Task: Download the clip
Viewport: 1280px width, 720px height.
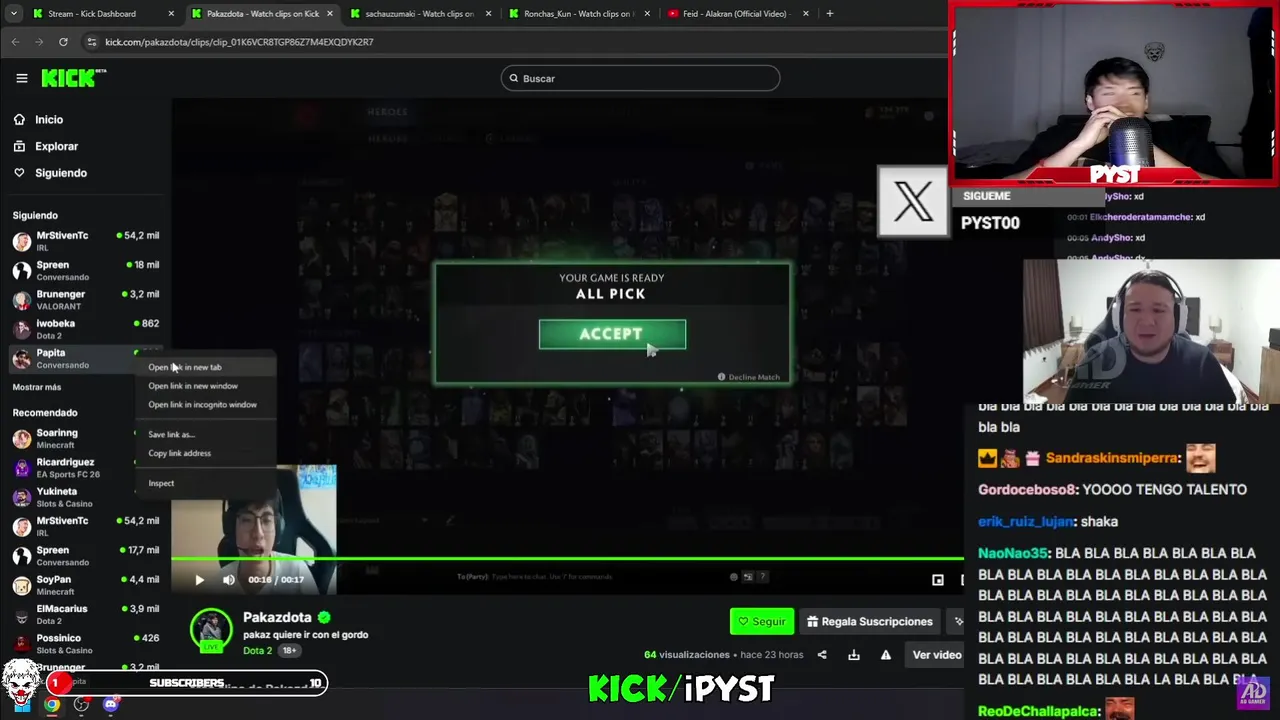Action: tap(854, 655)
